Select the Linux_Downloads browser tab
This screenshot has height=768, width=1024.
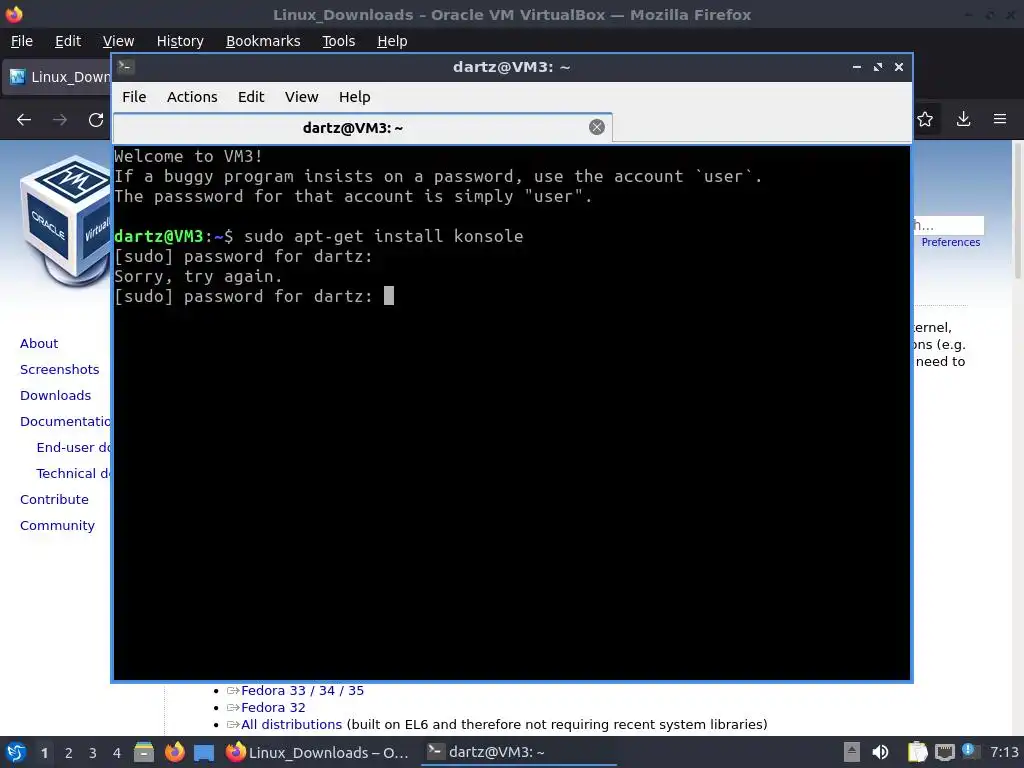click(x=57, y=77)
